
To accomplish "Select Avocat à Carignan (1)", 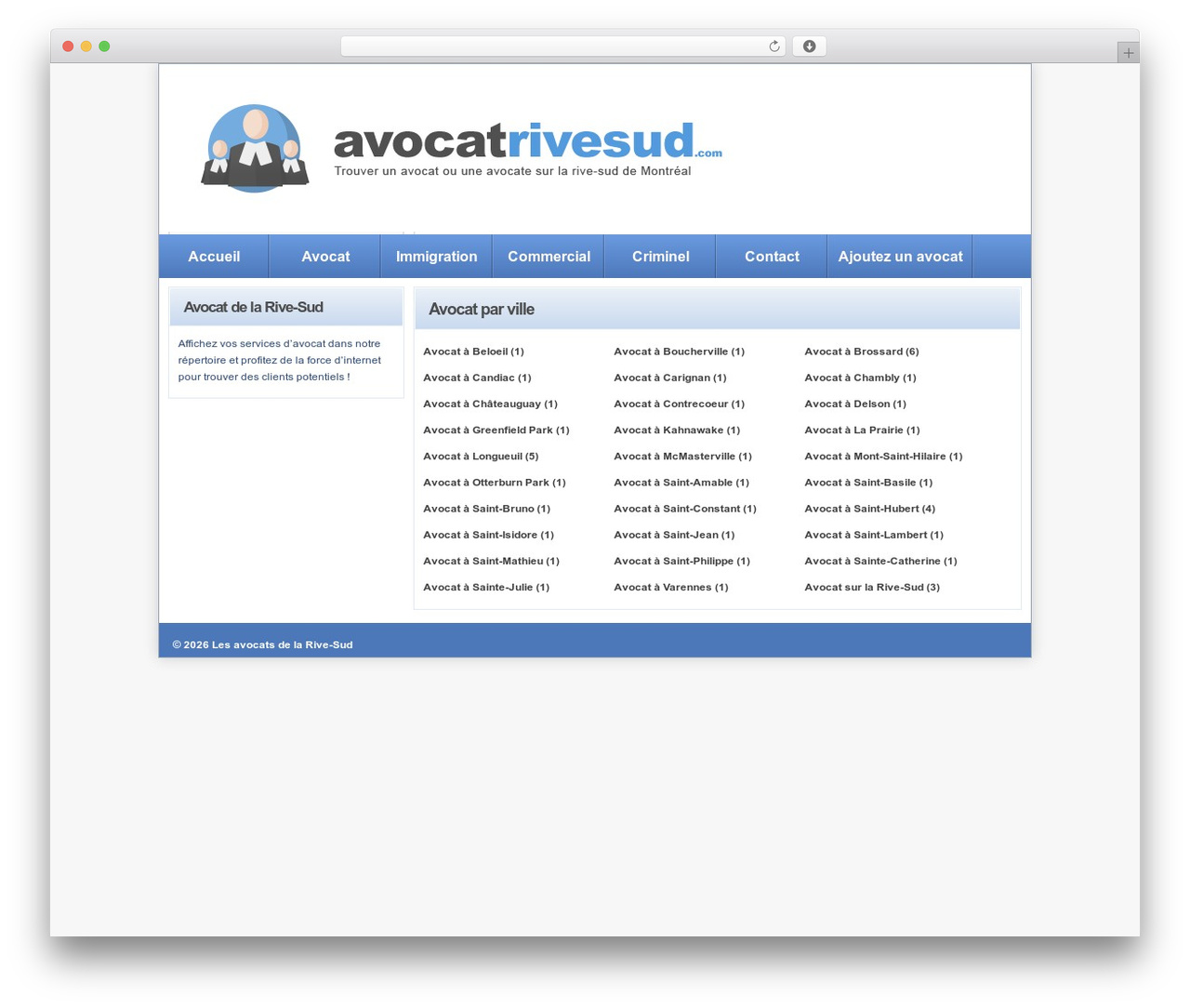I will pos(670,378).
